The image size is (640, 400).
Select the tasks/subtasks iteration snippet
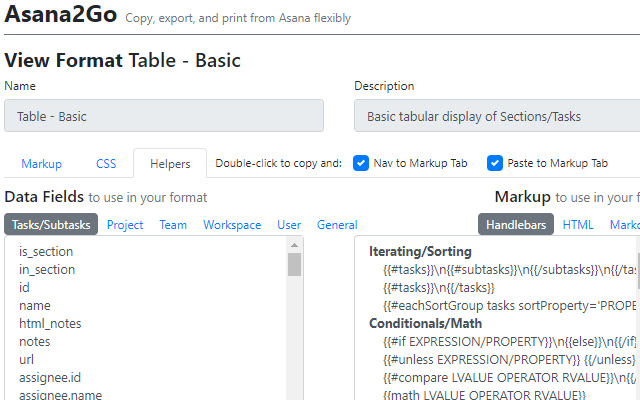coord(509,269)
